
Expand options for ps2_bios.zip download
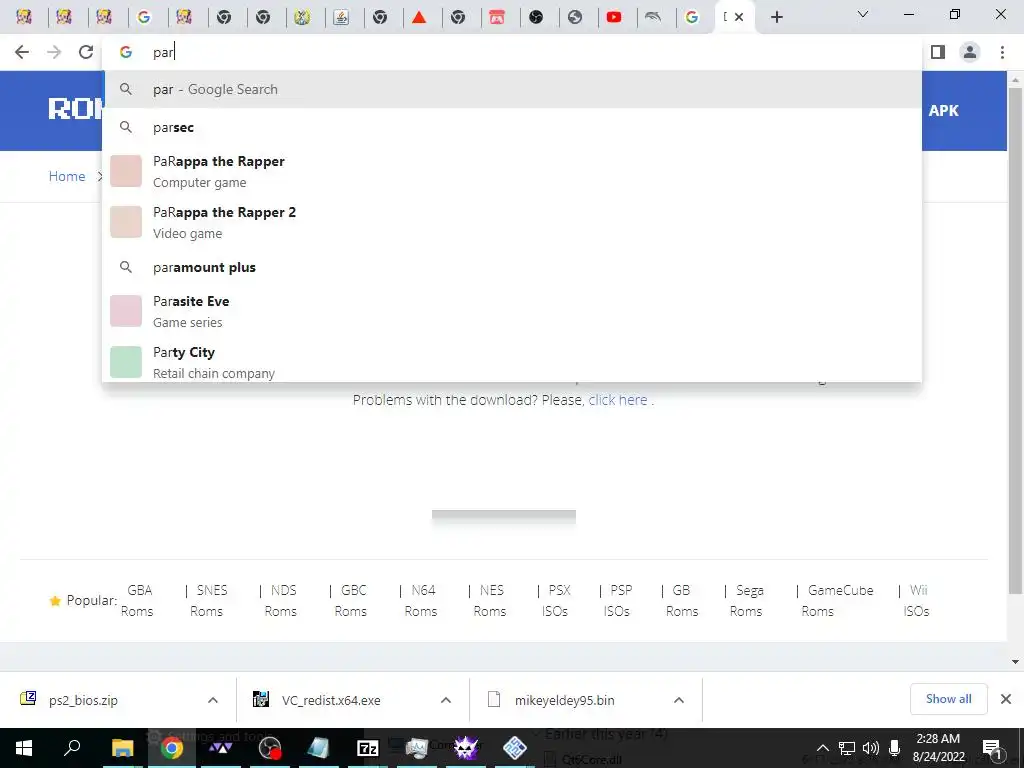(x=213, y=700)
